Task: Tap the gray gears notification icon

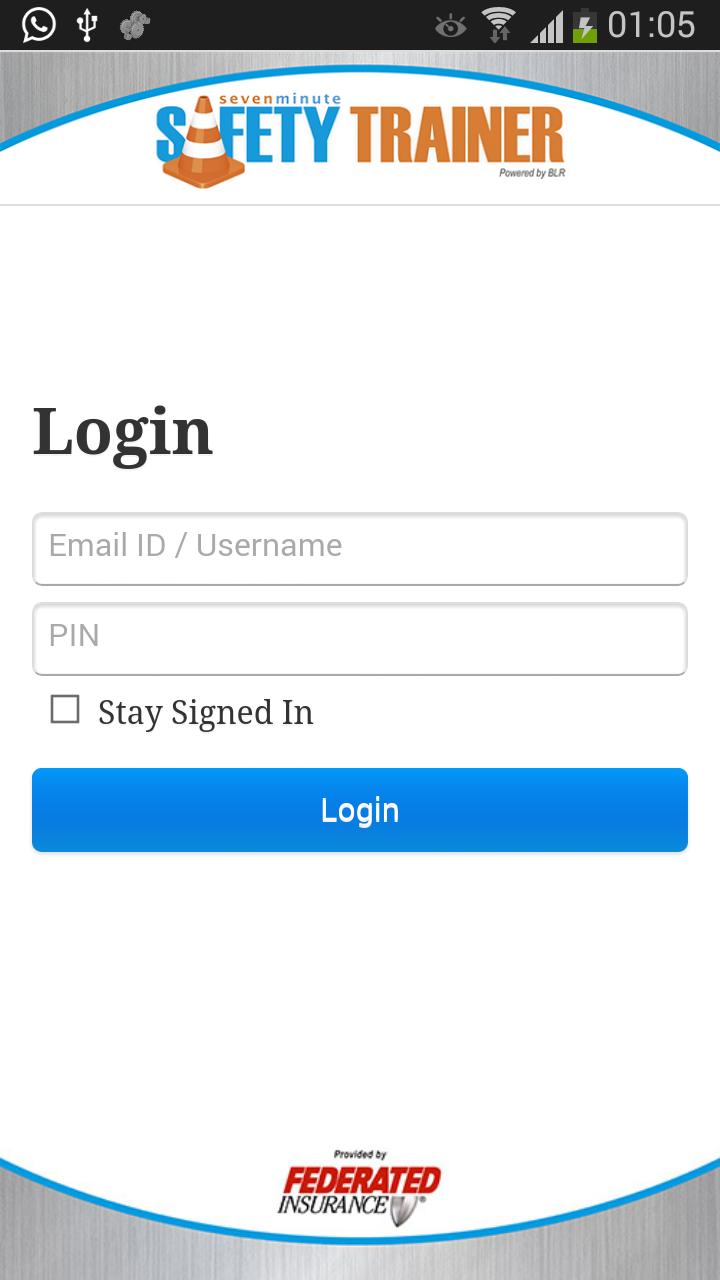Action: coord(134,25)
